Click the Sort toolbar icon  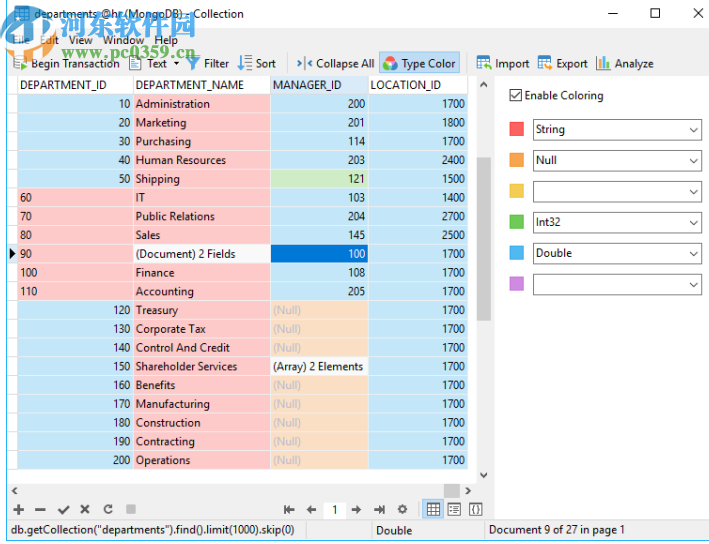256,63
